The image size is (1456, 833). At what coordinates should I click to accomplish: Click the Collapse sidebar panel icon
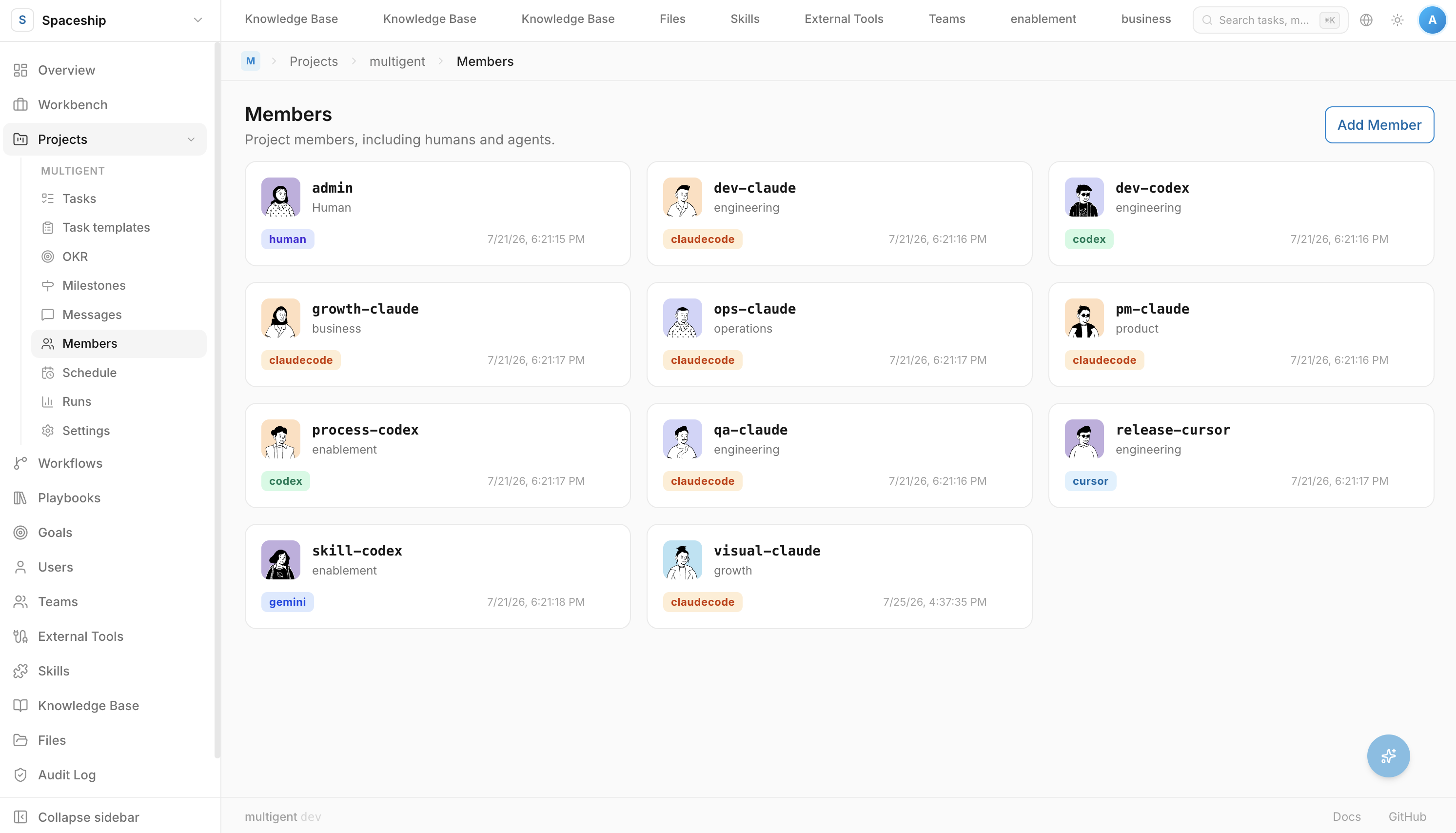tap(20, 817)
